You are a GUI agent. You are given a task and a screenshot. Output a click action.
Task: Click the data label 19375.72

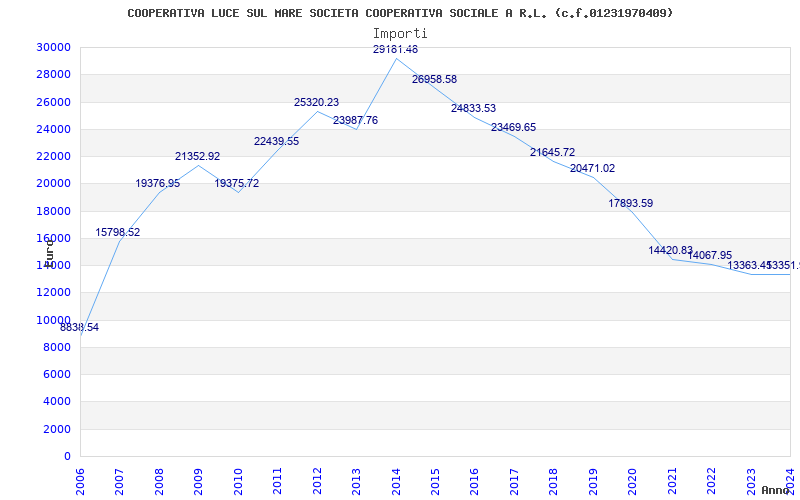[x=237, y=183]
